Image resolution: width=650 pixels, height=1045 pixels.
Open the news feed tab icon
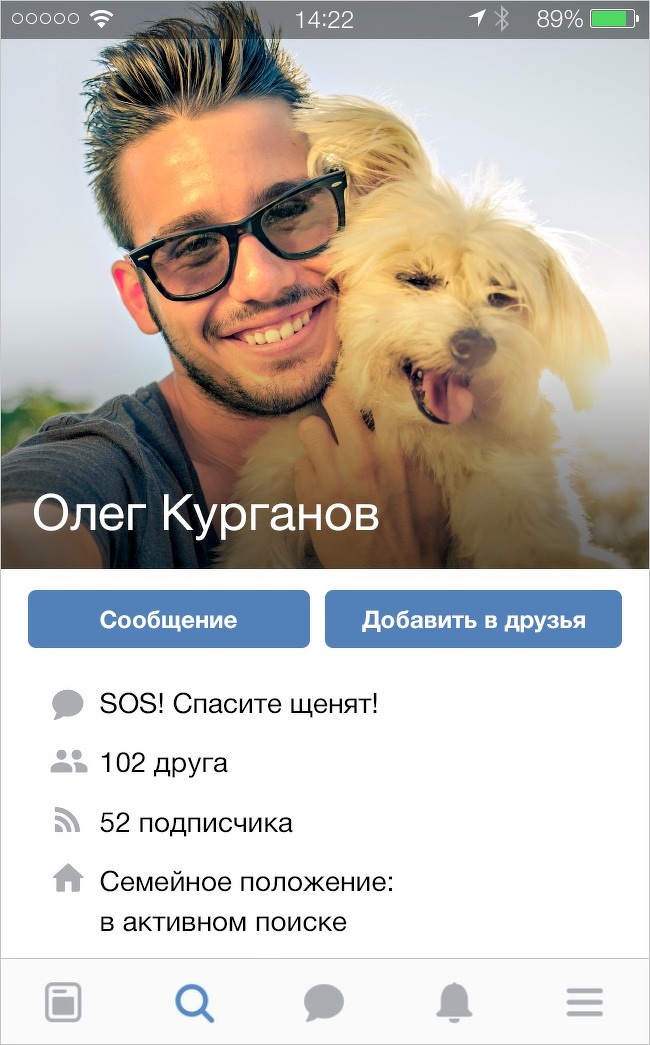[63, 1002]
